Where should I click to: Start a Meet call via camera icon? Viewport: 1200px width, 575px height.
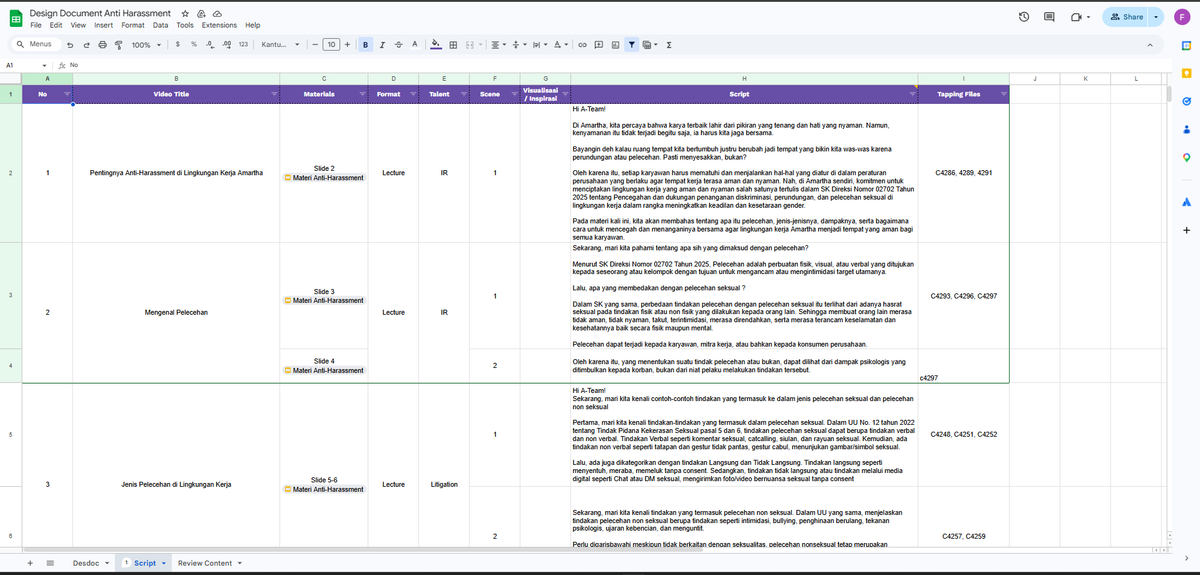1075,17
